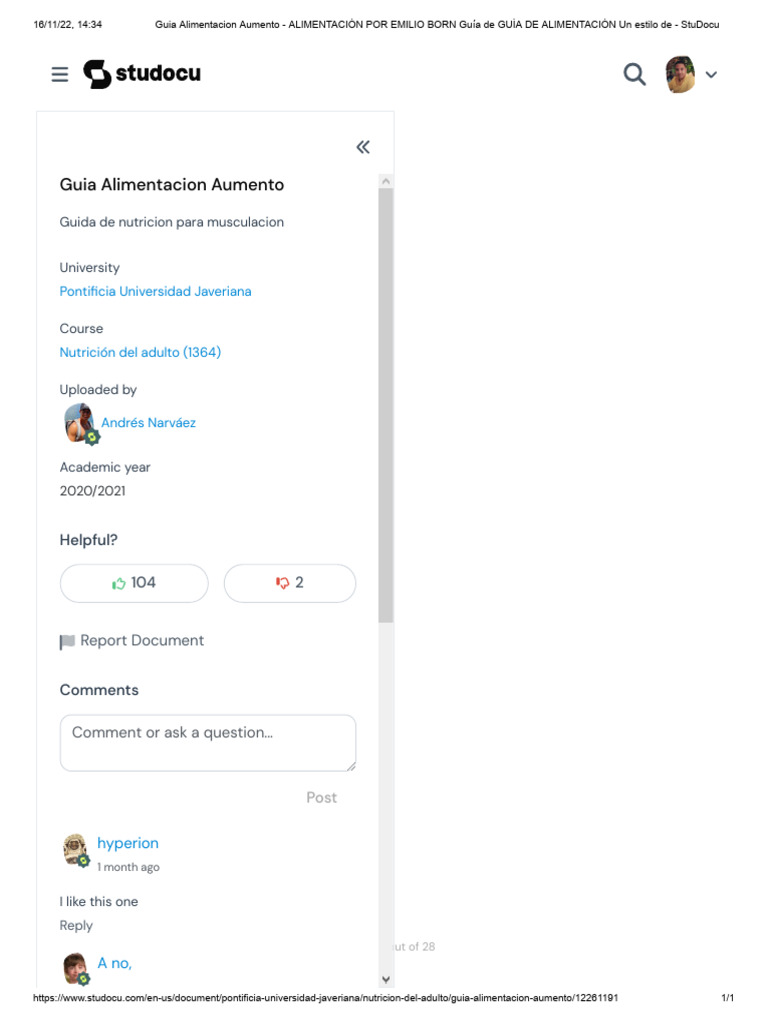Click the thumbs up helpful button
The width and height of the screenshot is (768, 1024).
coord(134,583)
